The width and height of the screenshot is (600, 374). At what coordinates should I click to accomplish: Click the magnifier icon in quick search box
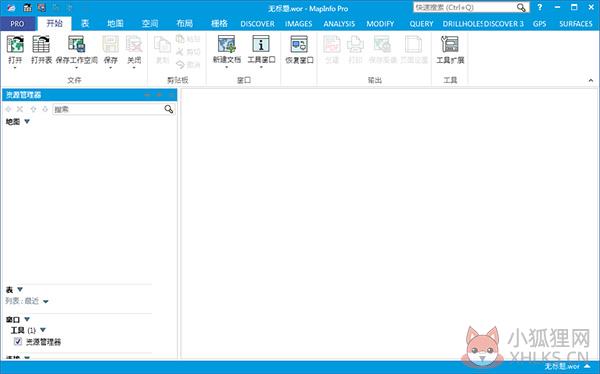tap(521, 7)
